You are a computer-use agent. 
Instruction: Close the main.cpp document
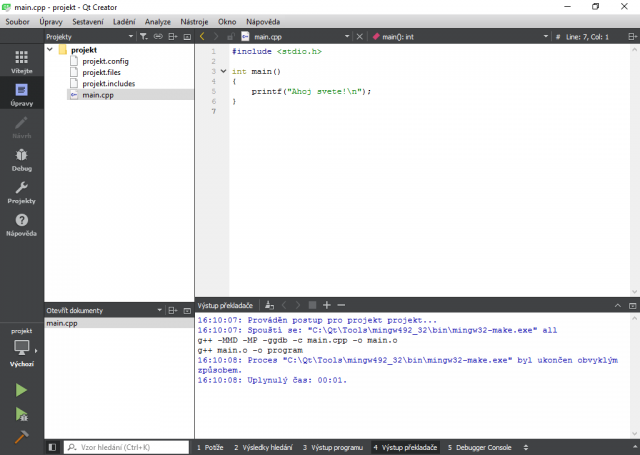pyautogui.click(x=360, y=37)
